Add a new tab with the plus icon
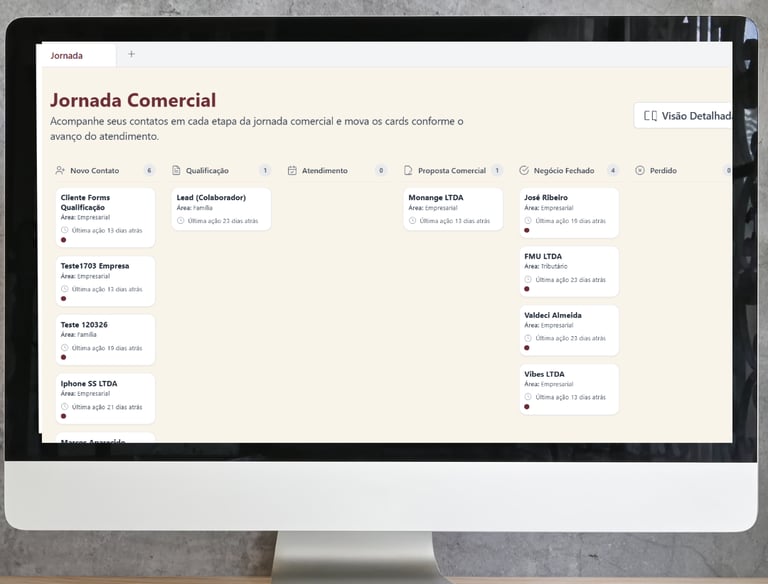Image resolution: width=768 pixels, height=584 pixels. (131, 54)
